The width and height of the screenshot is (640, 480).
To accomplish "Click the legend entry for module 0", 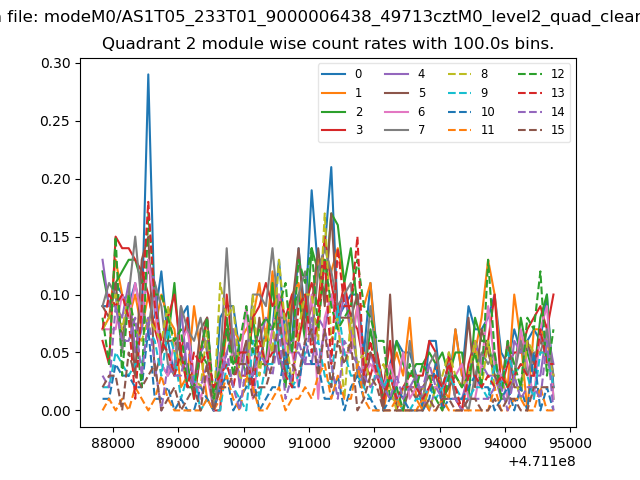I will click(x=342, y=74).
